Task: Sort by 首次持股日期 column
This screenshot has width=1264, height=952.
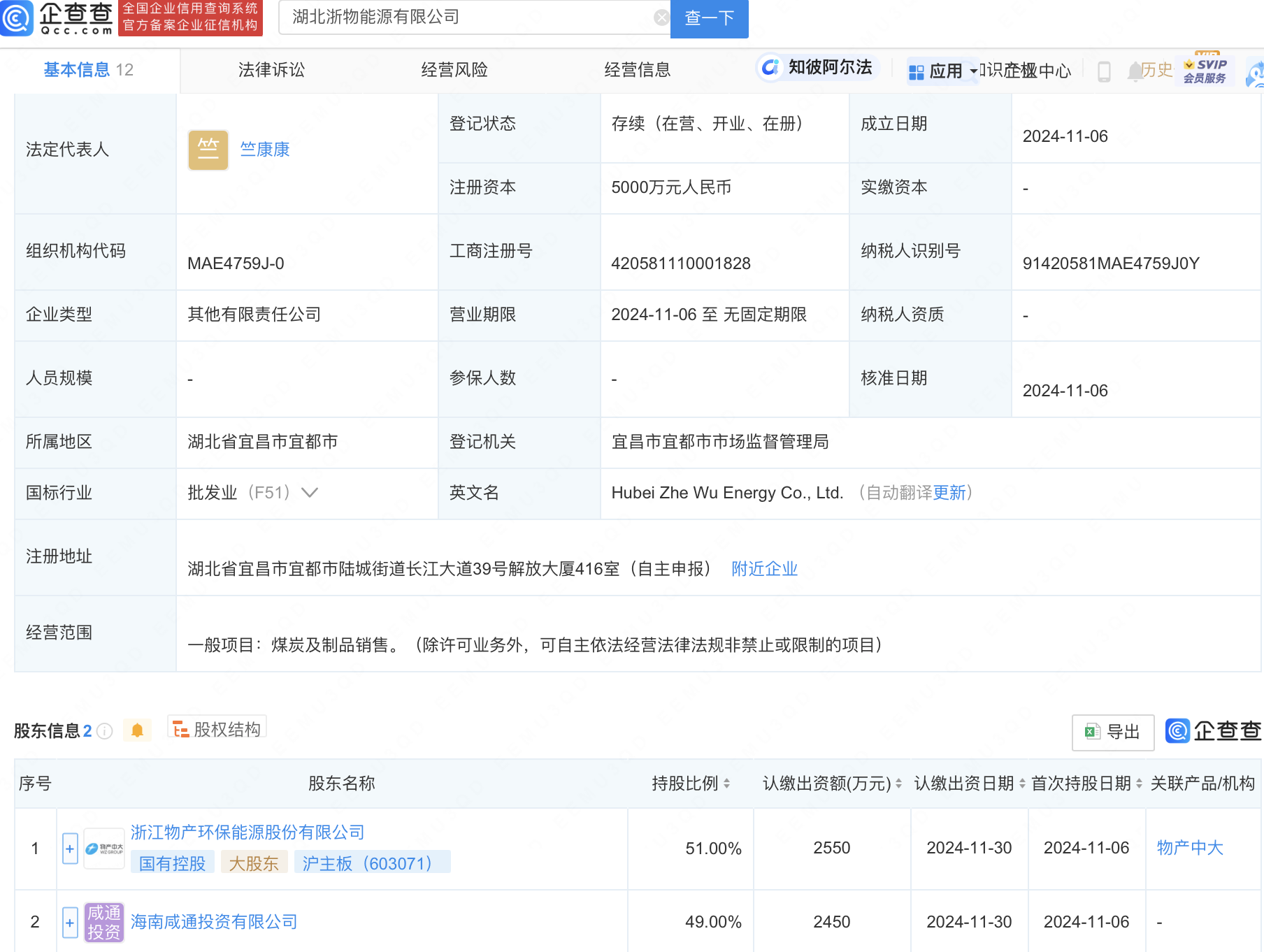Action: coord(1139,784)
